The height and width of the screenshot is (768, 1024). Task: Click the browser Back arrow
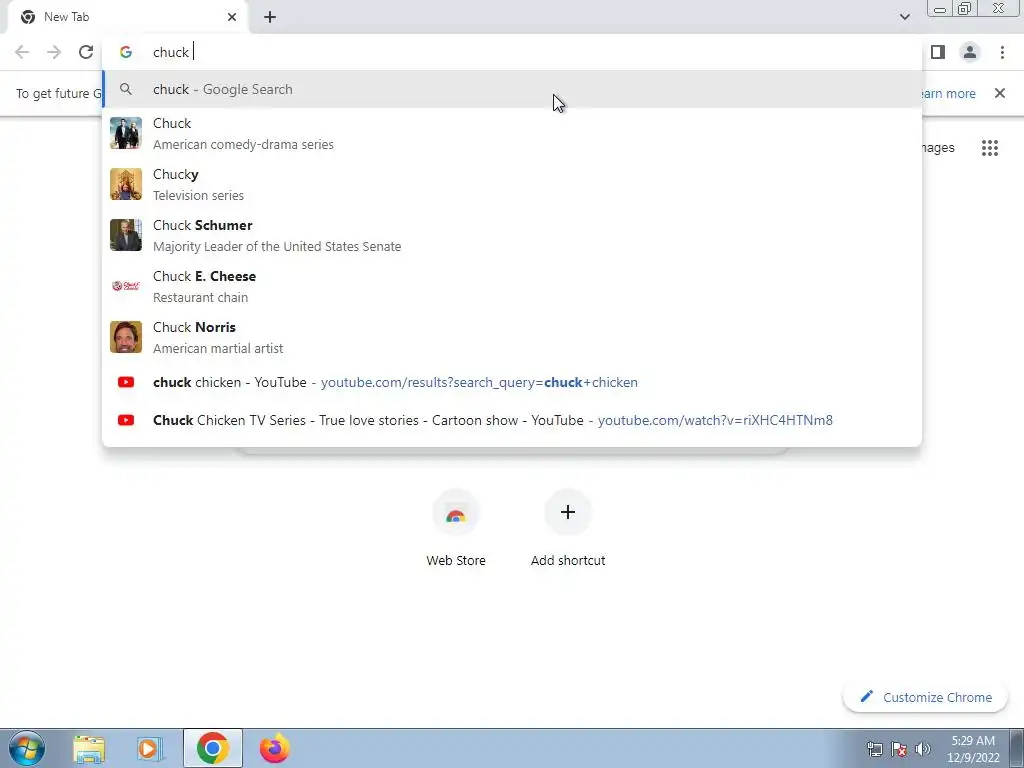(22, 52)
